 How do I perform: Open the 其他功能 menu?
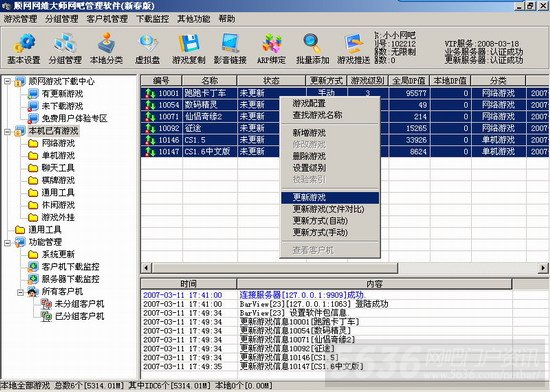194,19
